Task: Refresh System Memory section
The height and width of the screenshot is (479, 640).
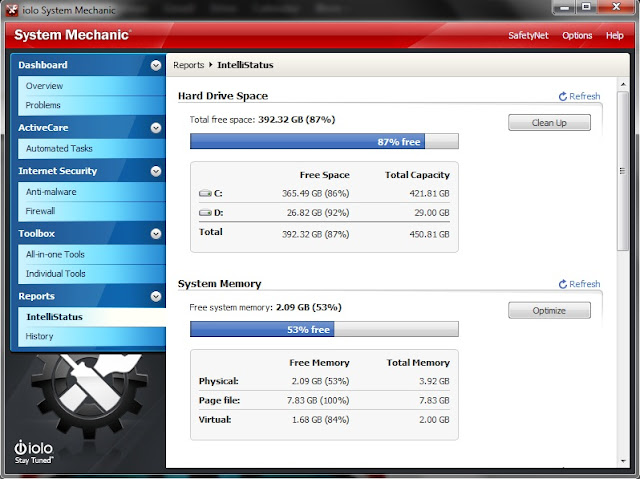Action: tap(579, 284)
